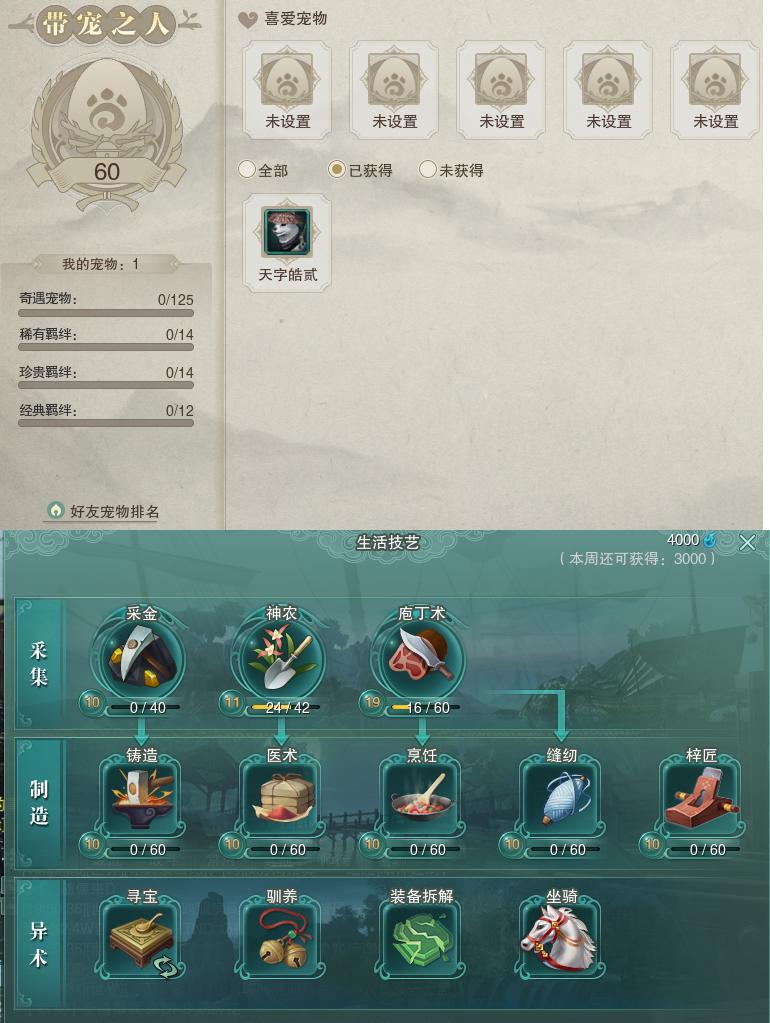Click the 奇遇宠物 progress bar
The height and width of the screenshot is (1023, 770).
click(x=106, y=313)
